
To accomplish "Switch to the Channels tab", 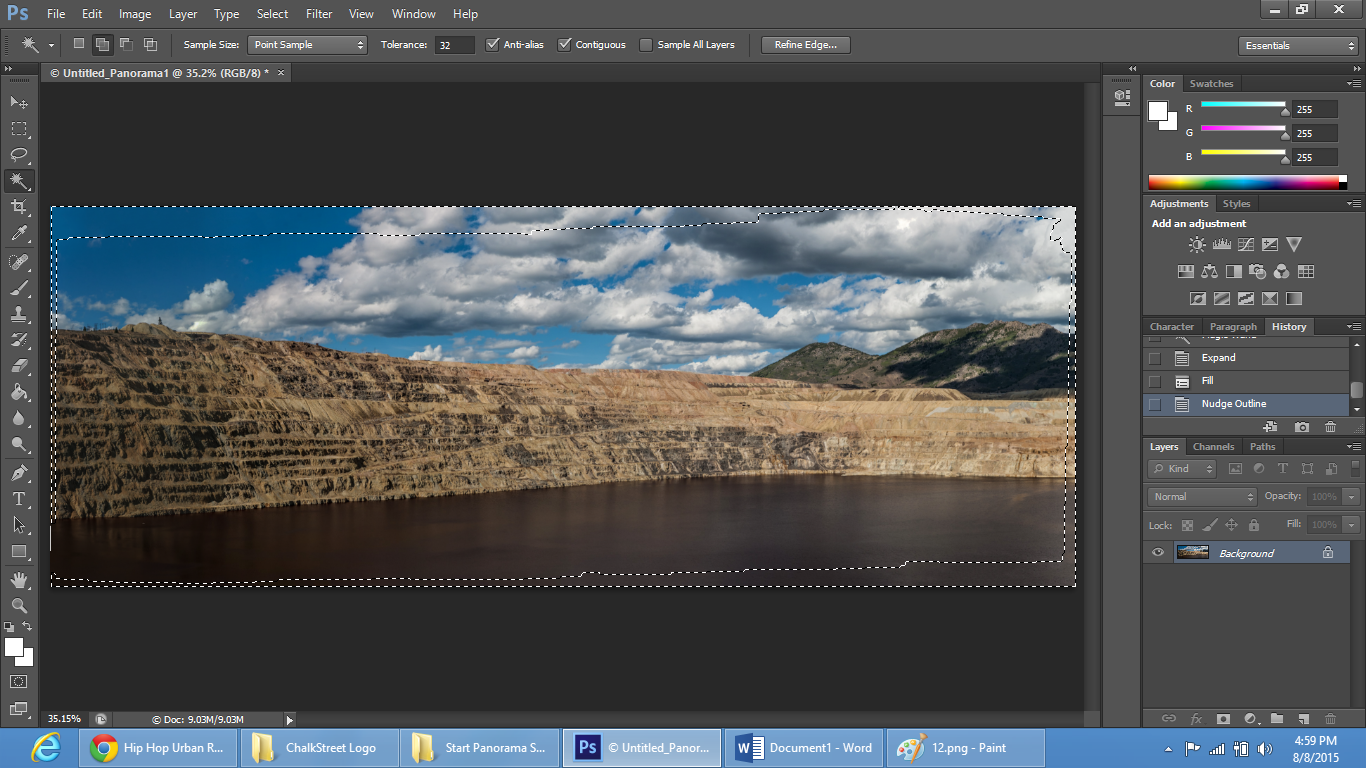I will [x=1213, y=447].
